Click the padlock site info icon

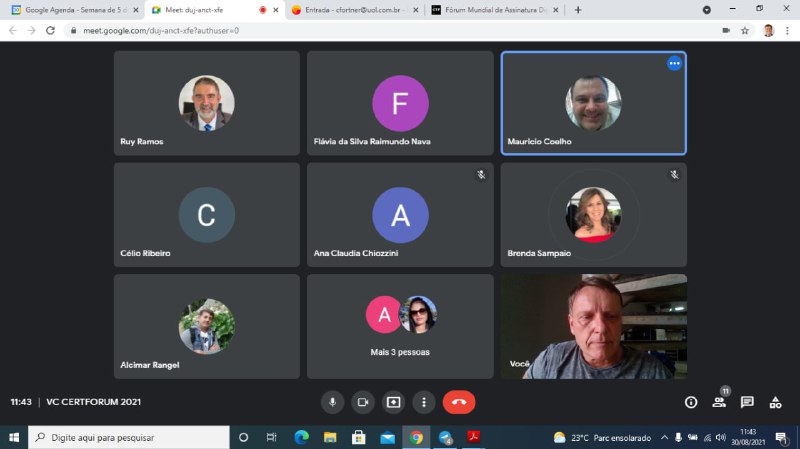[x=73, y=31]
